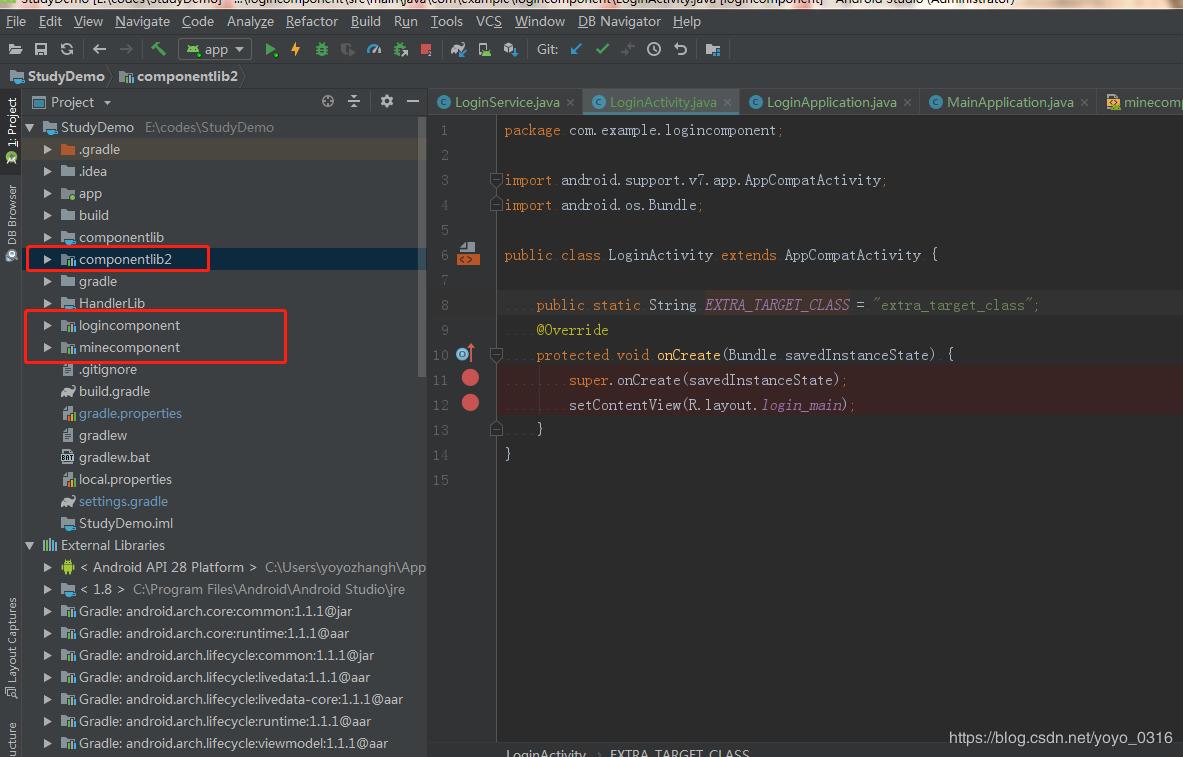Collapse the External Libraries node
This screenshot has width=1183, height=757.
[29, 545]
